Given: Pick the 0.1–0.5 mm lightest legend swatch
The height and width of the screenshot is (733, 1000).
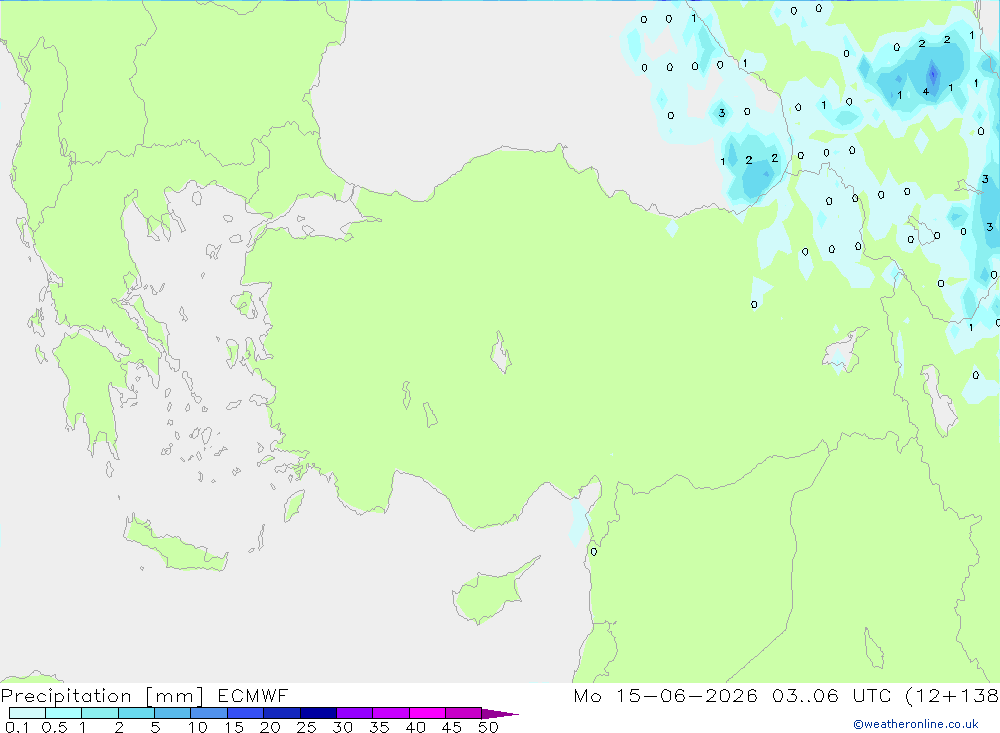Looking at the screenshot, I should 27,713.
